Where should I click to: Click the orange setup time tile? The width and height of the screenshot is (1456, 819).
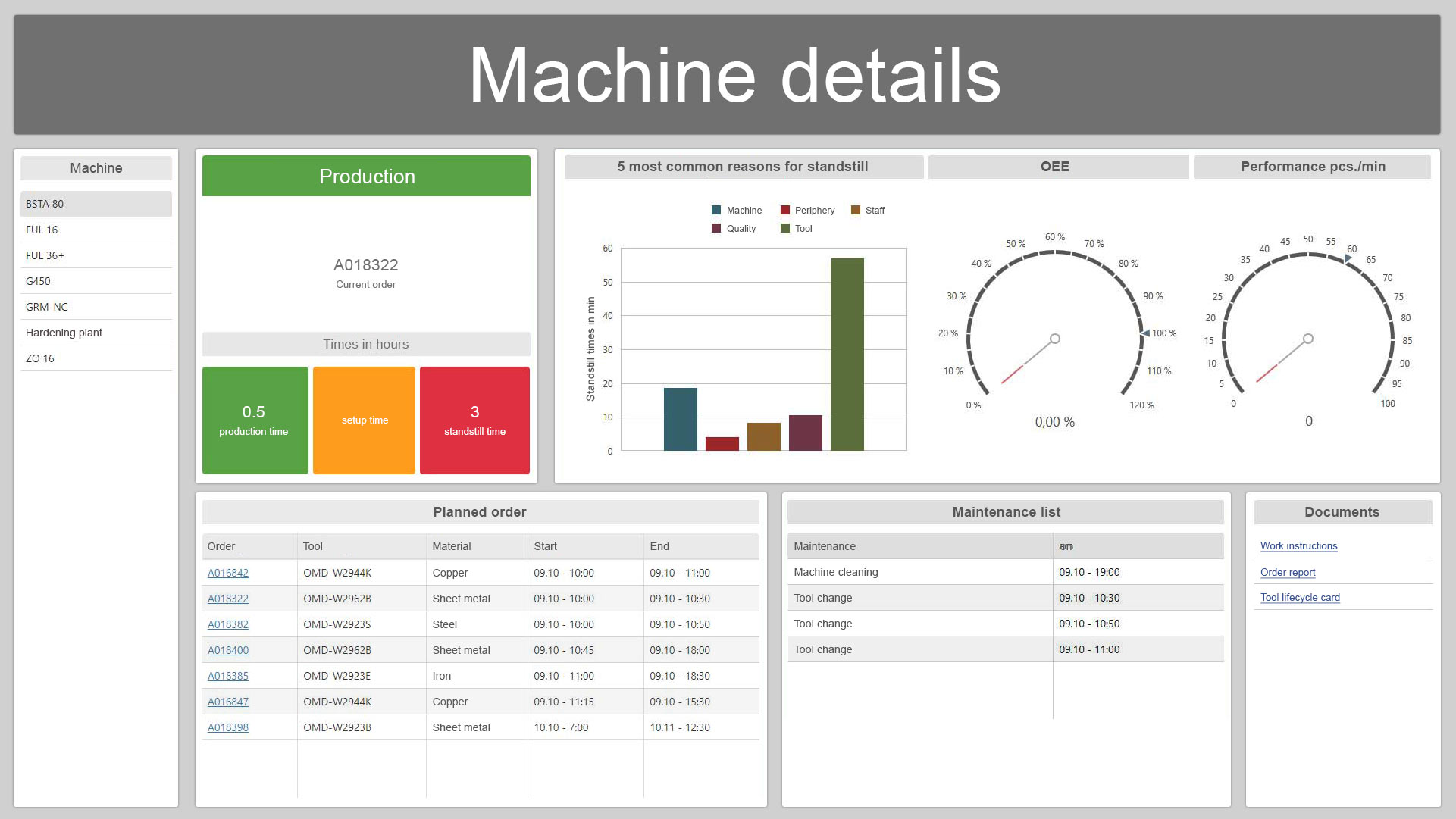point(365,420)
